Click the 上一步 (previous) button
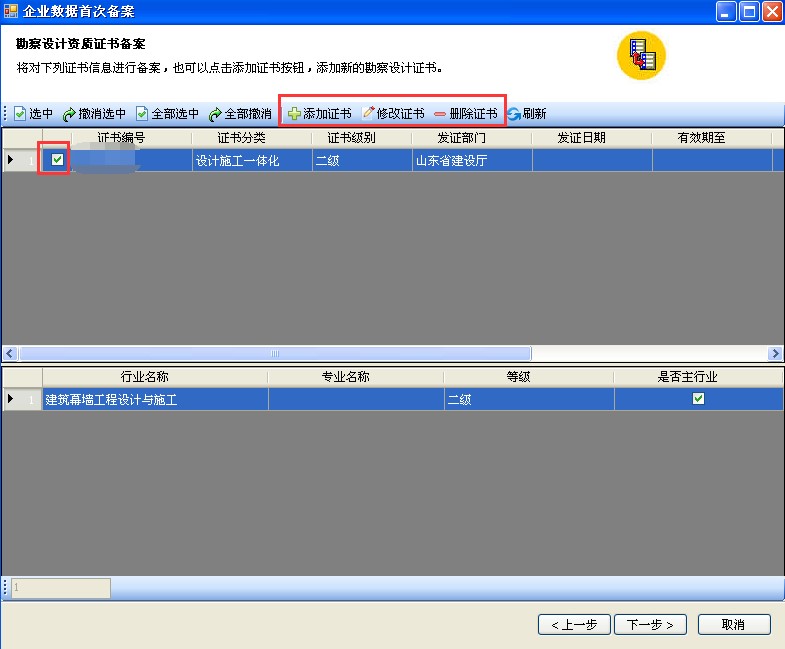Viewport: 785px width, 649px height. (x=574, y=624)
